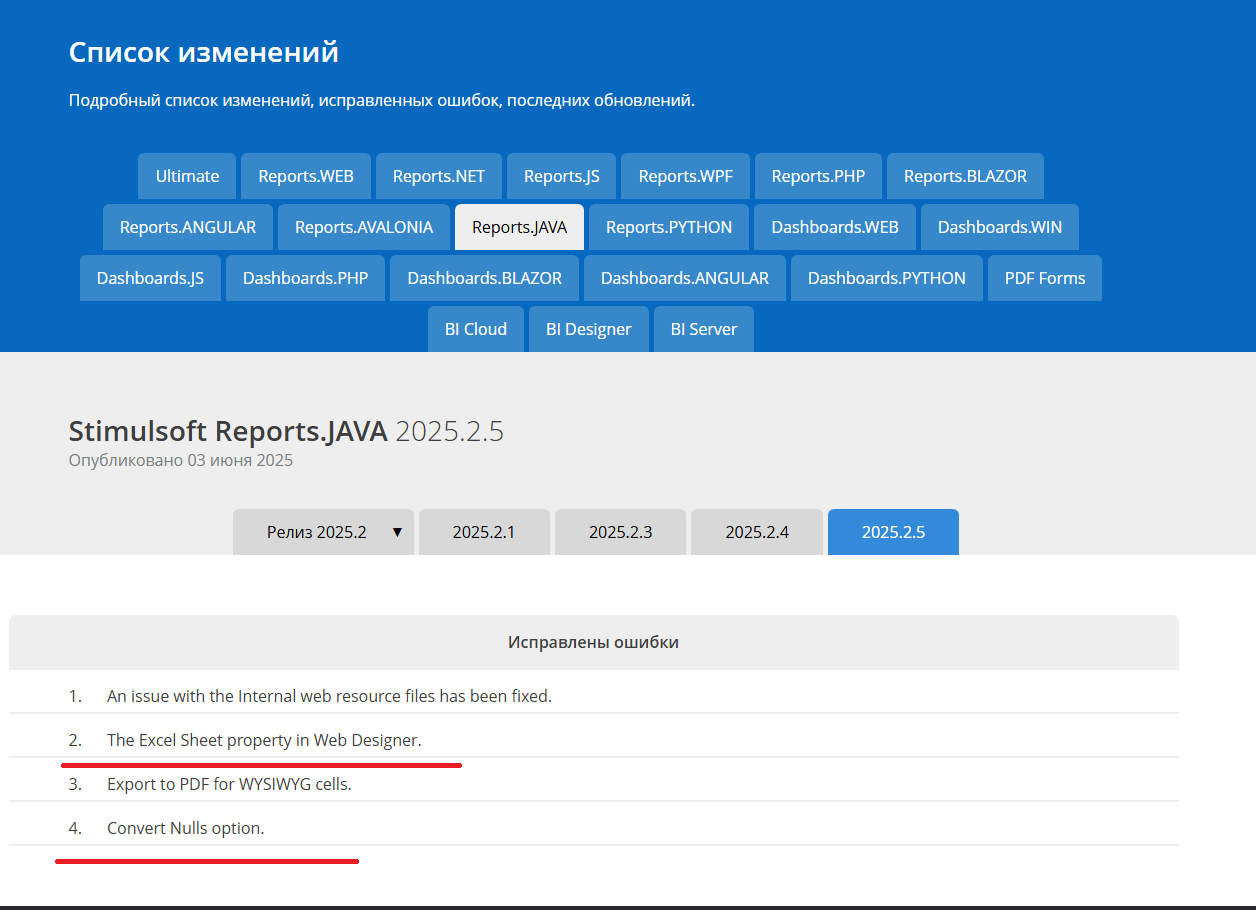Click Export to PDF for WYSIWYG cells entry
This screenshot has height=910, width=1256.
click(x=594, y=784)
